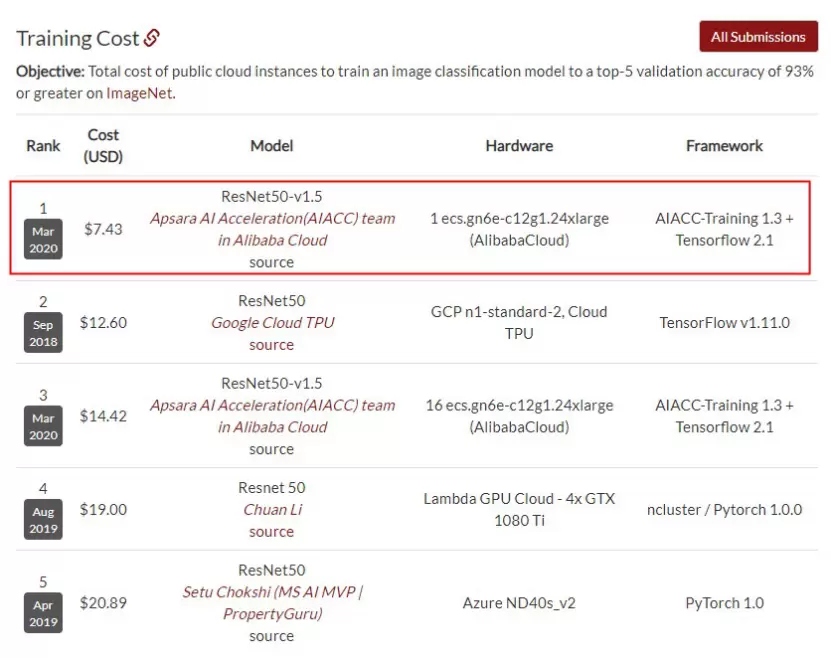
Task: Click the Google Cloud TPU team link
Action: pyautogui.click(x=272, y=322)
